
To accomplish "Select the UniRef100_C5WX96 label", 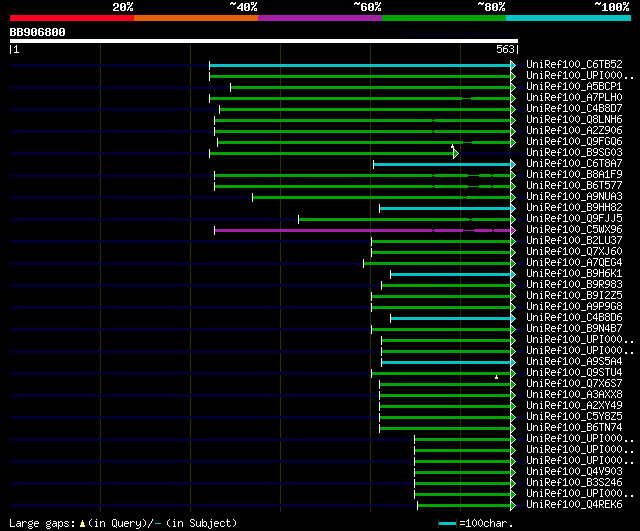I will coord(574,230).
